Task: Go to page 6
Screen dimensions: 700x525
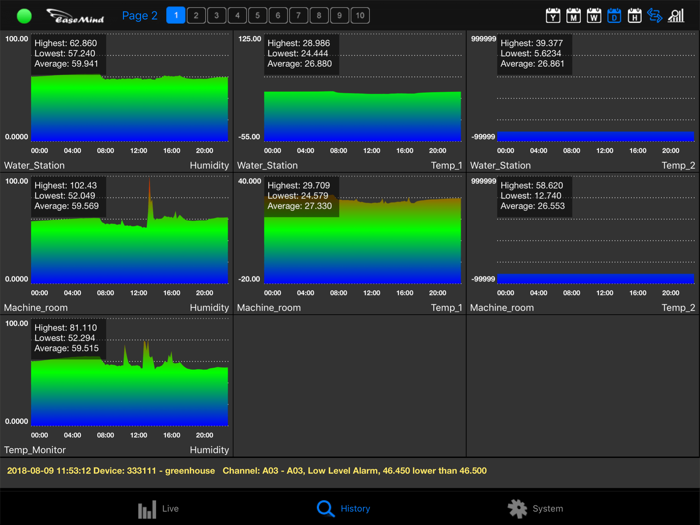Action: click(278, 16)
